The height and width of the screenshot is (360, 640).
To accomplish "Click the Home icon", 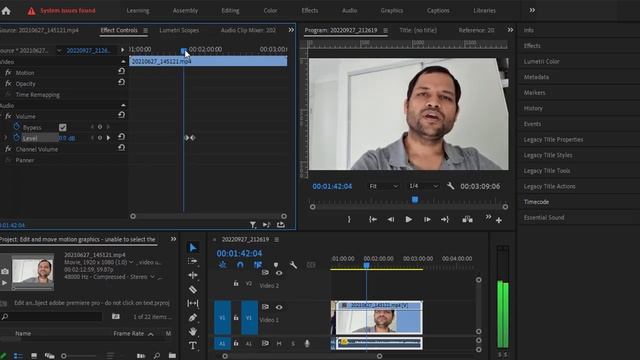I will point(6,11).
